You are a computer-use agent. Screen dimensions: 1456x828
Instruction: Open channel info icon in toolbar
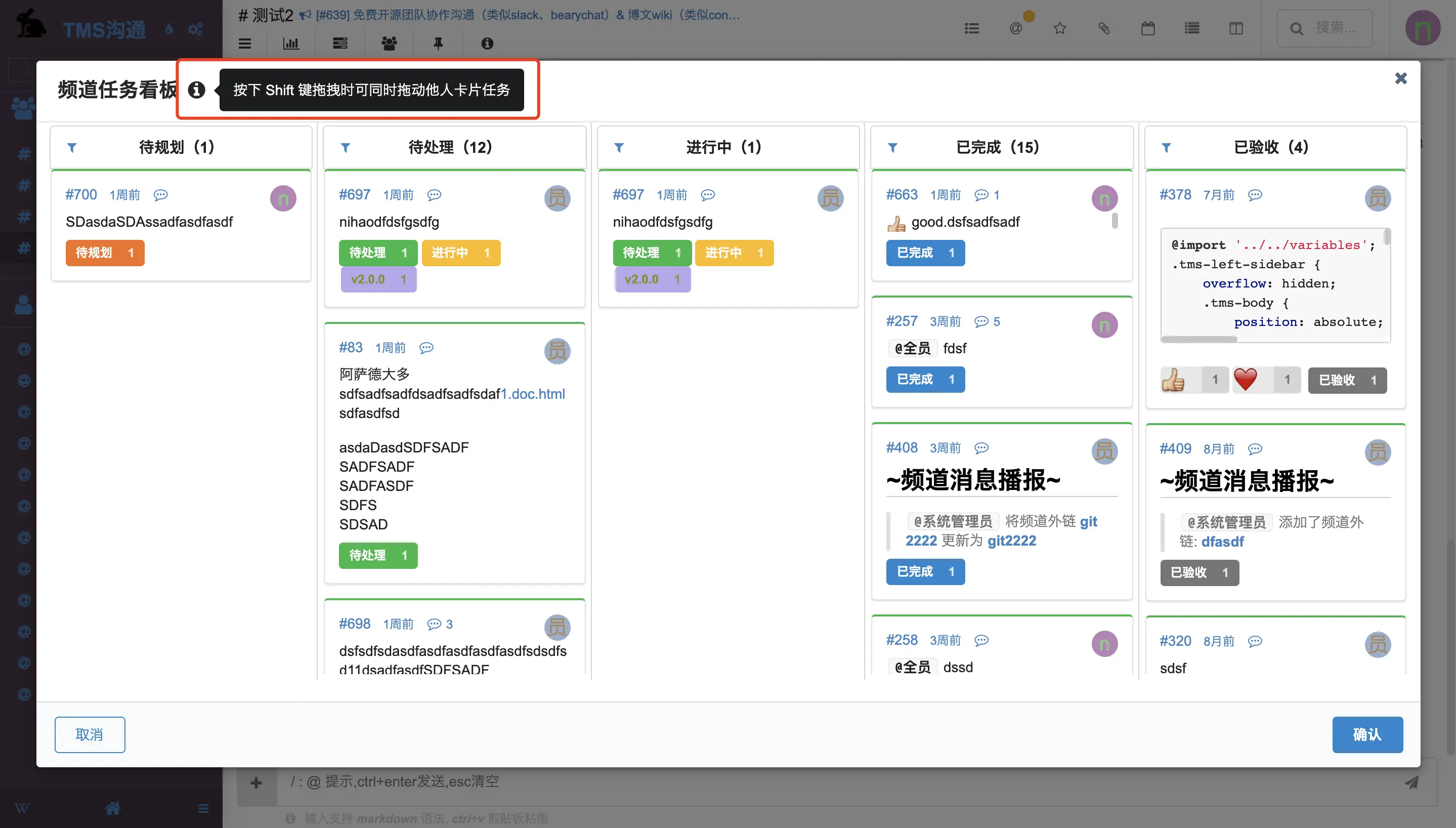tap(487, 43)
